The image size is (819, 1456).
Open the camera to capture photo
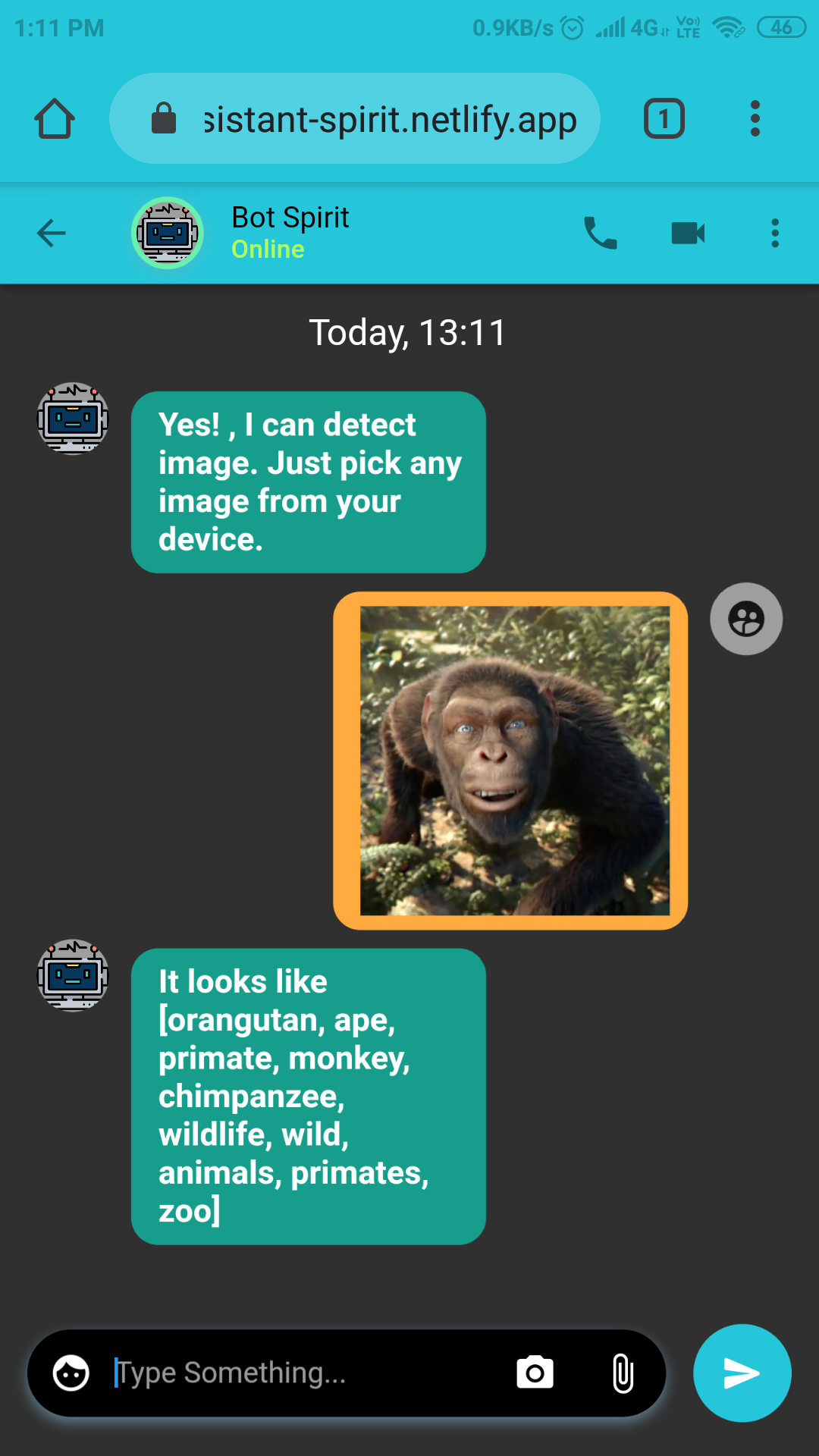[535, 1373]
